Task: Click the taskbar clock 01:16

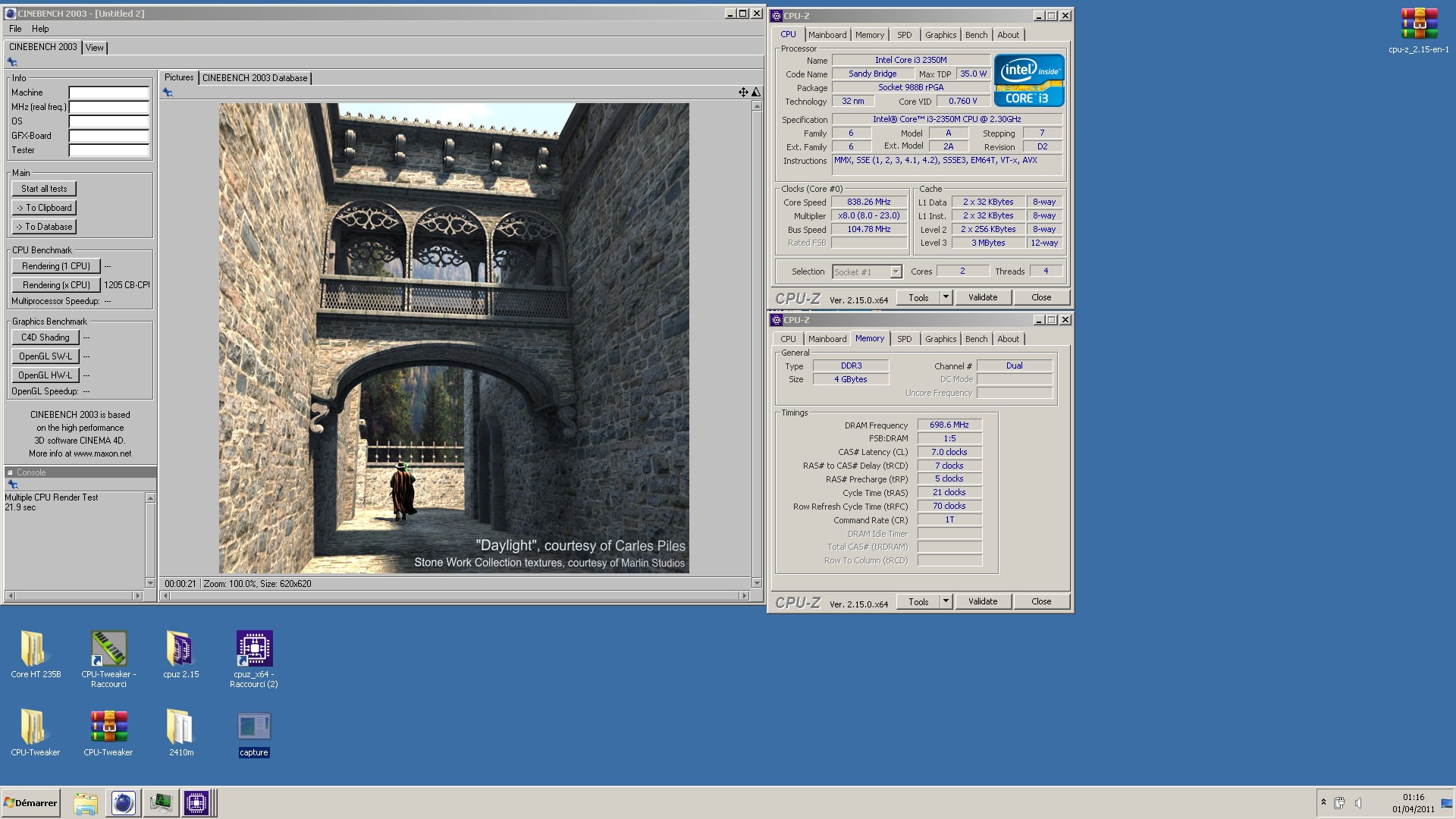Action: 1413,797
